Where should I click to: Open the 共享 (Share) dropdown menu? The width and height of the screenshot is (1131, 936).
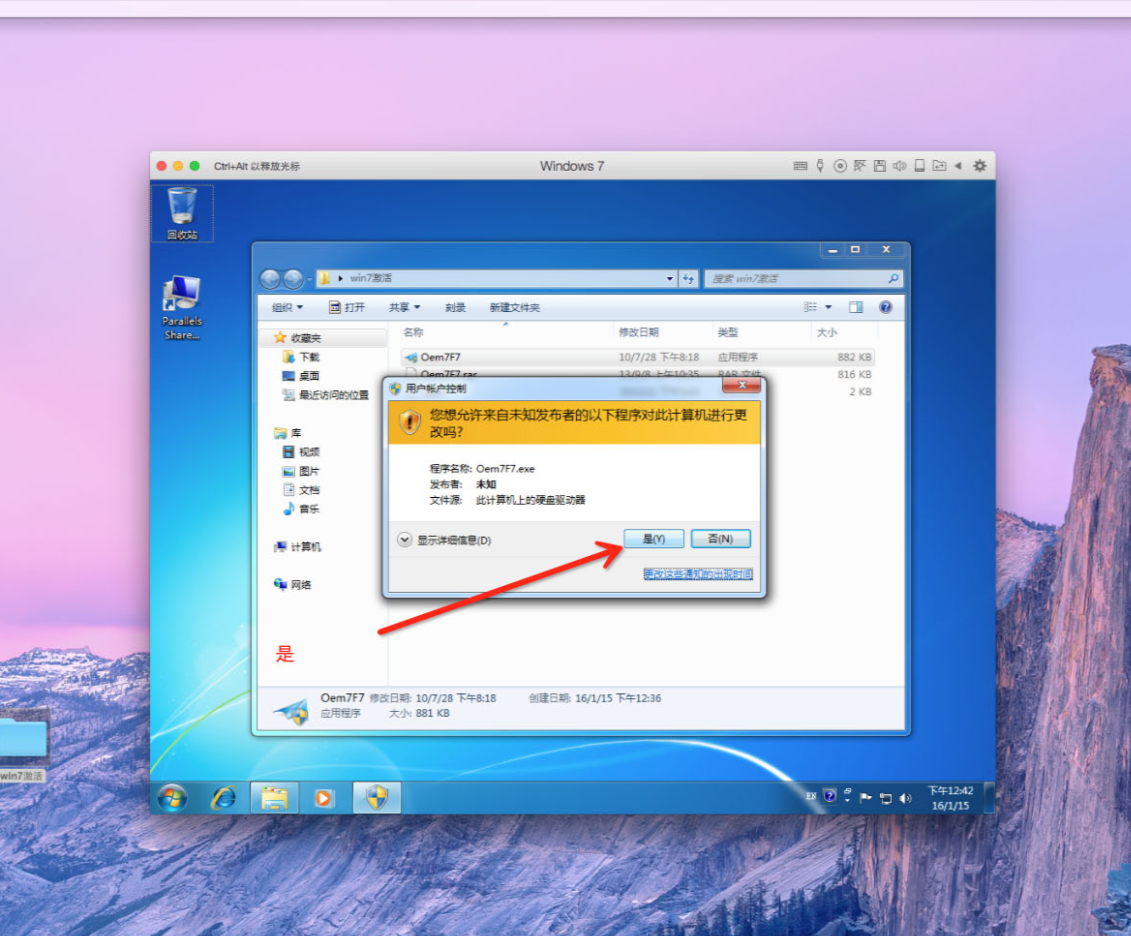tap(404, 308)
